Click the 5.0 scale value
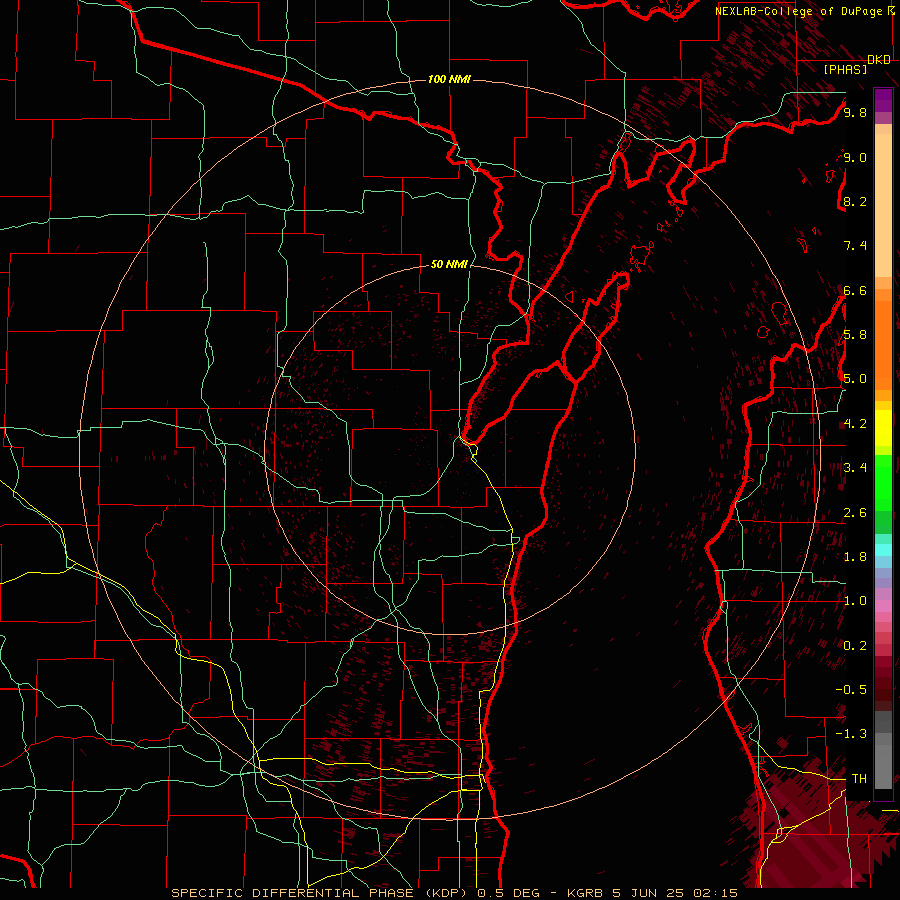Image resolution: width=900 pixels, height=900 pixels. tap(855, 379)
